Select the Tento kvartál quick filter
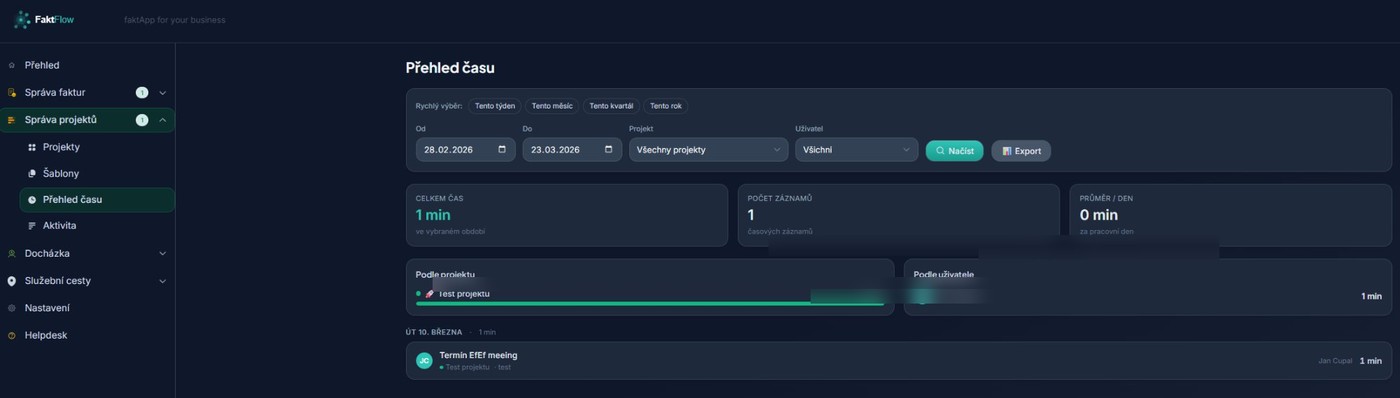The width and height of the screenshot is (1400, 398). coord(611,106)
